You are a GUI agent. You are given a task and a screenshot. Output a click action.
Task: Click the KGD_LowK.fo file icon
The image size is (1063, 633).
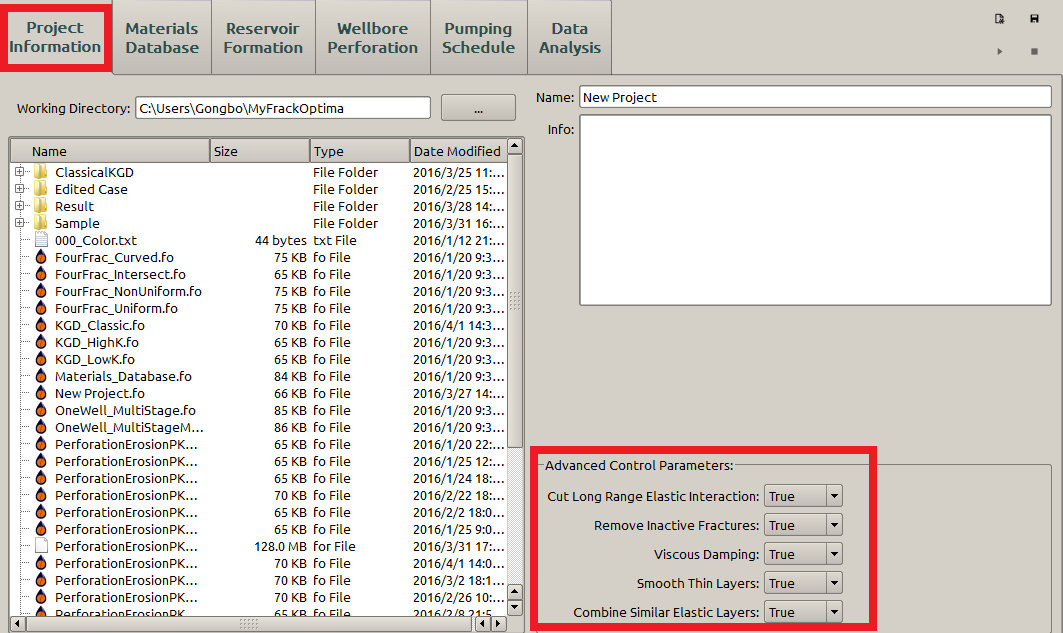pyautogui.click(x=41, y=359)
